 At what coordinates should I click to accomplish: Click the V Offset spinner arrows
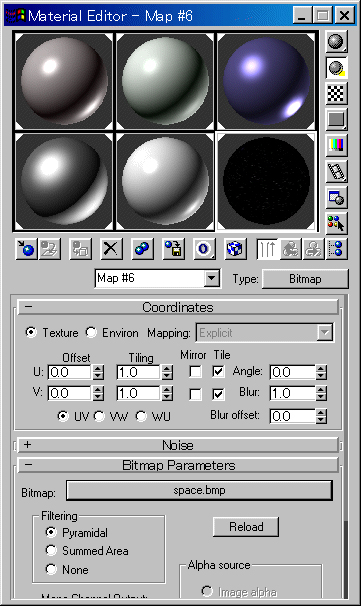(x=98, y=394)
